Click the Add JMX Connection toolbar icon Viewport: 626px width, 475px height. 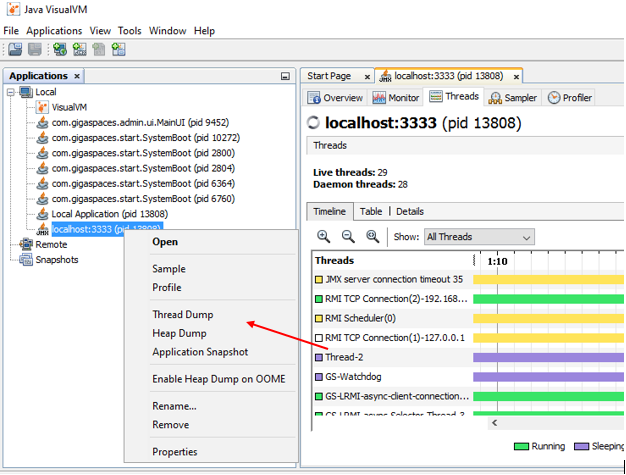[x=80, y=49]
